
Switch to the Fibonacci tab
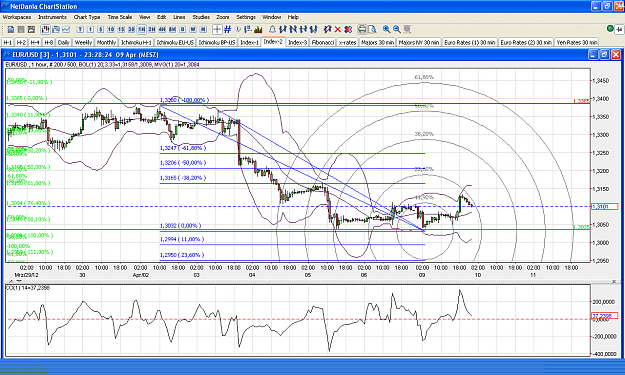tap(323, 42)
